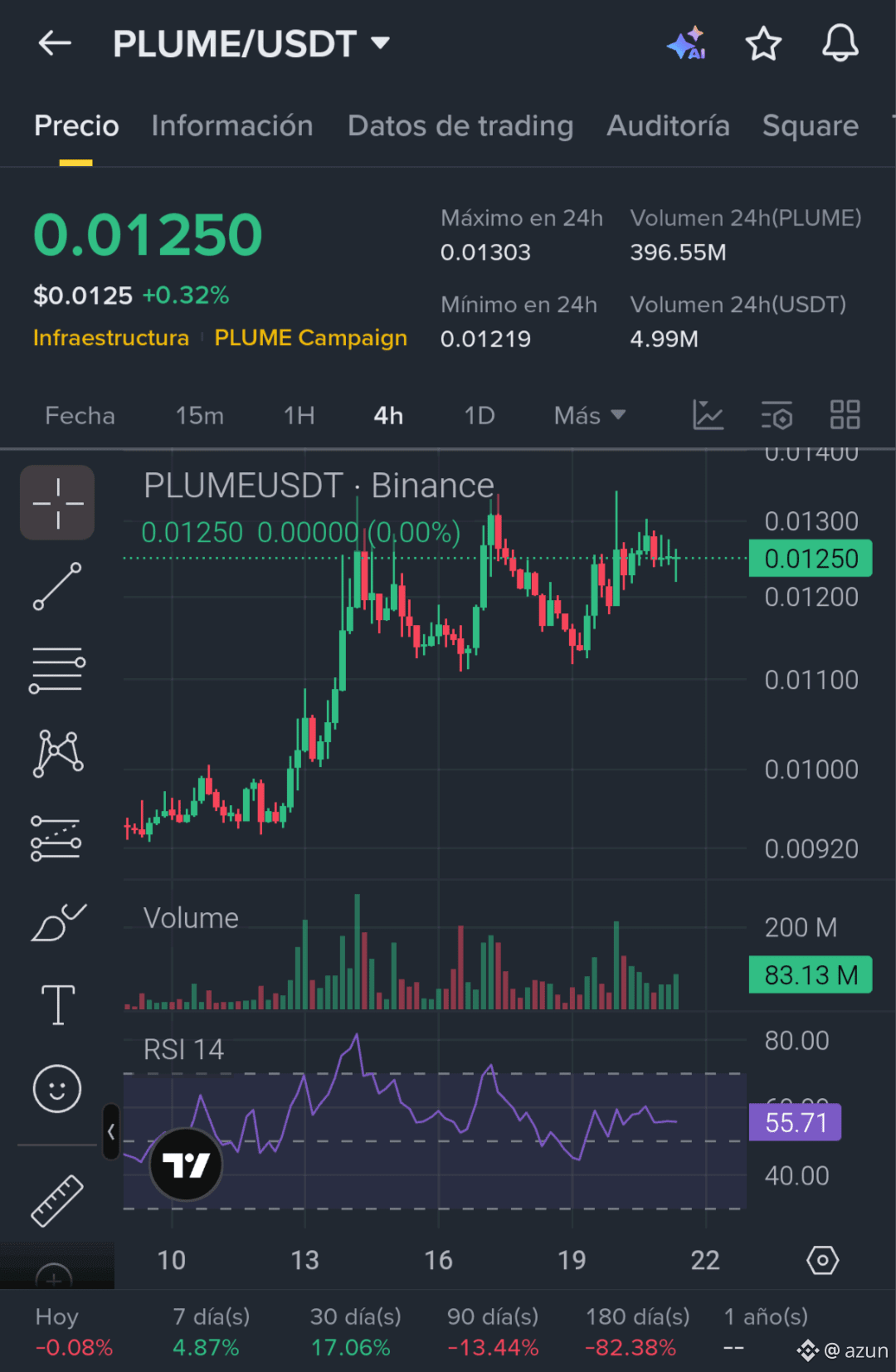This screenshot has width=896, height=1372.
Task: Tap the Máximo en 24h value 0.01303
Action: pos(485,252)
